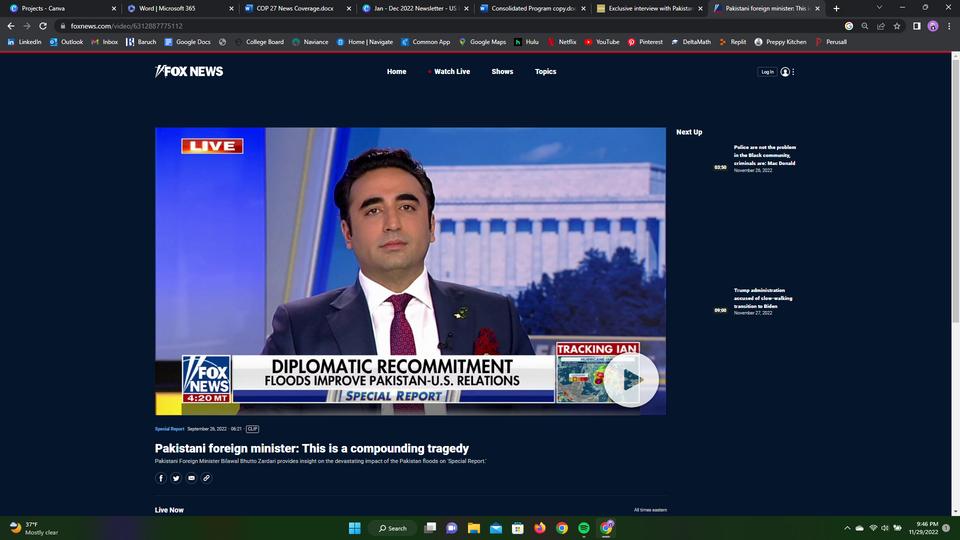Open the College Board bookmark

click(x=260, y=42)
